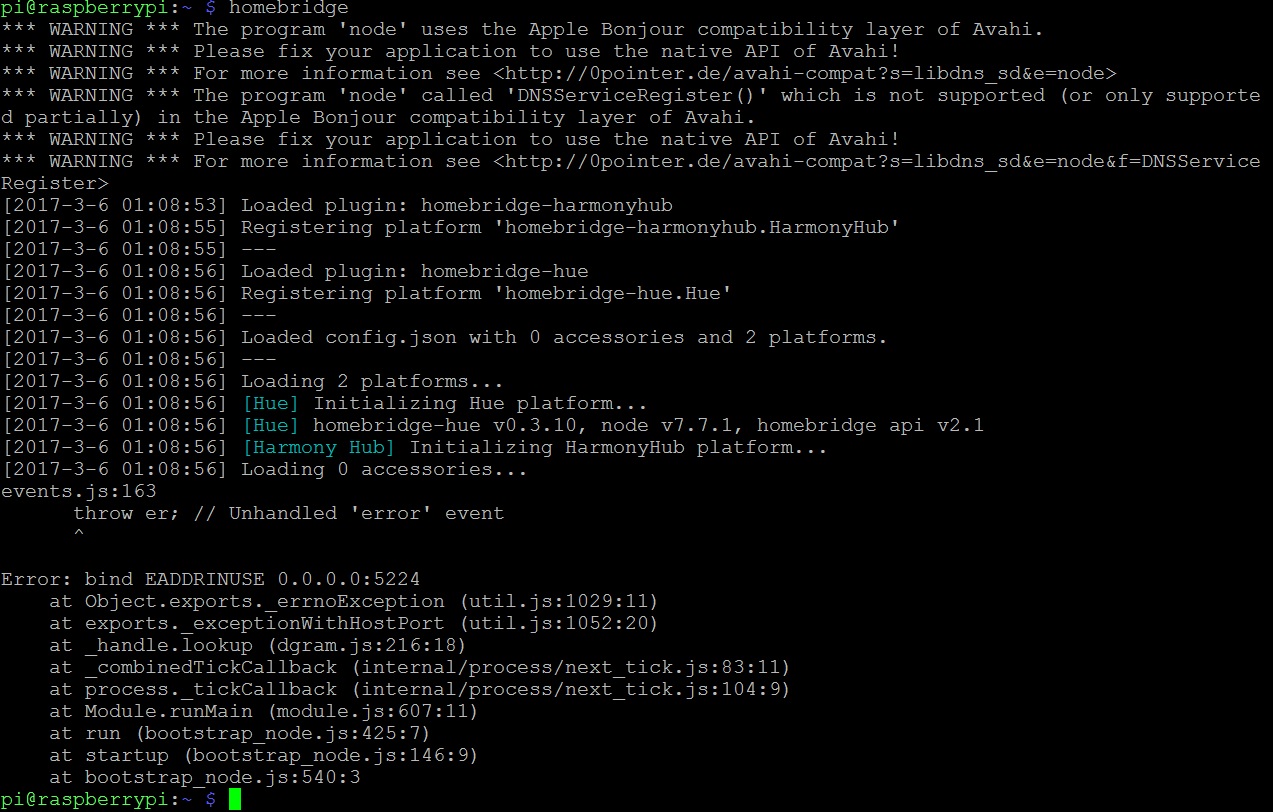Click 'Registering platform homebridge-hue.Hue' line

point(486,293)
